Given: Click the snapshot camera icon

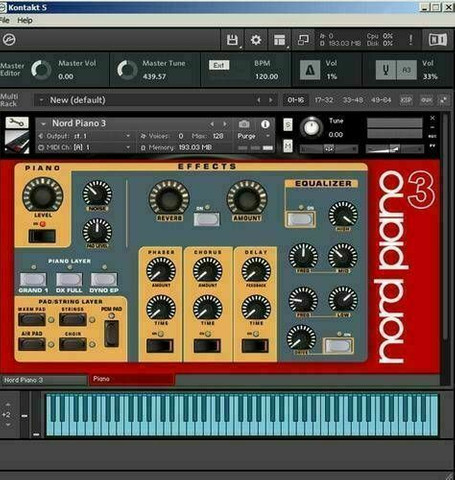Looking at the screenshot, I should point(244,124).
